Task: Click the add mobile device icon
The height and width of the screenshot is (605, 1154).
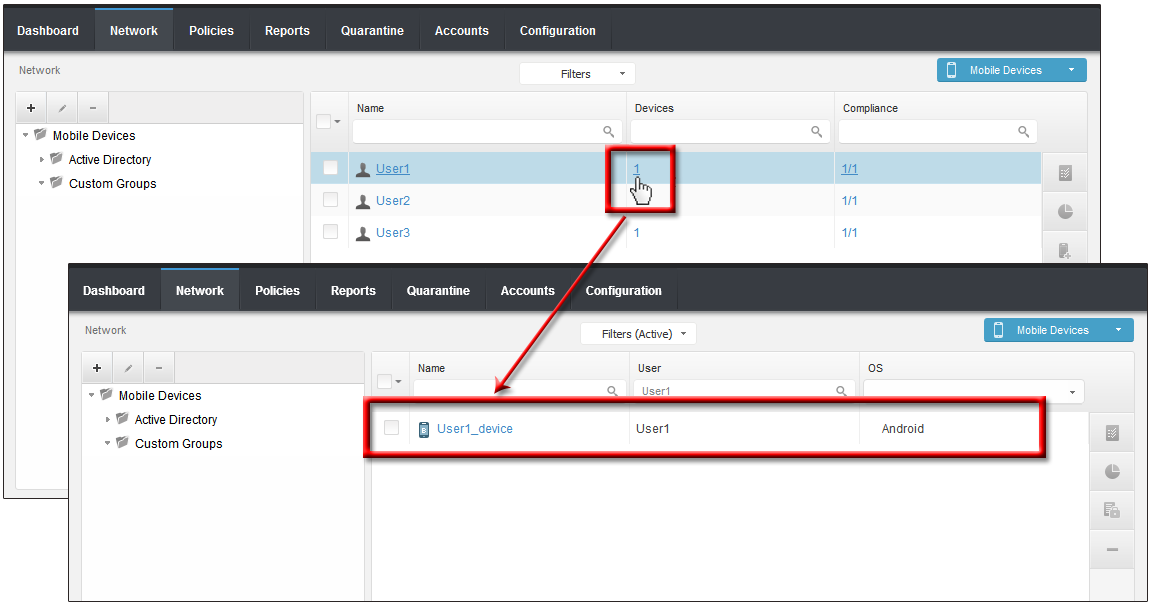Action: point(1064,250)
